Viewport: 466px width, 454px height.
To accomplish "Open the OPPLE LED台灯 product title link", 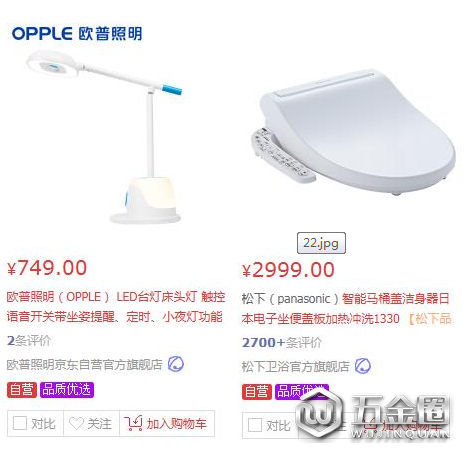I will [115, 306].
